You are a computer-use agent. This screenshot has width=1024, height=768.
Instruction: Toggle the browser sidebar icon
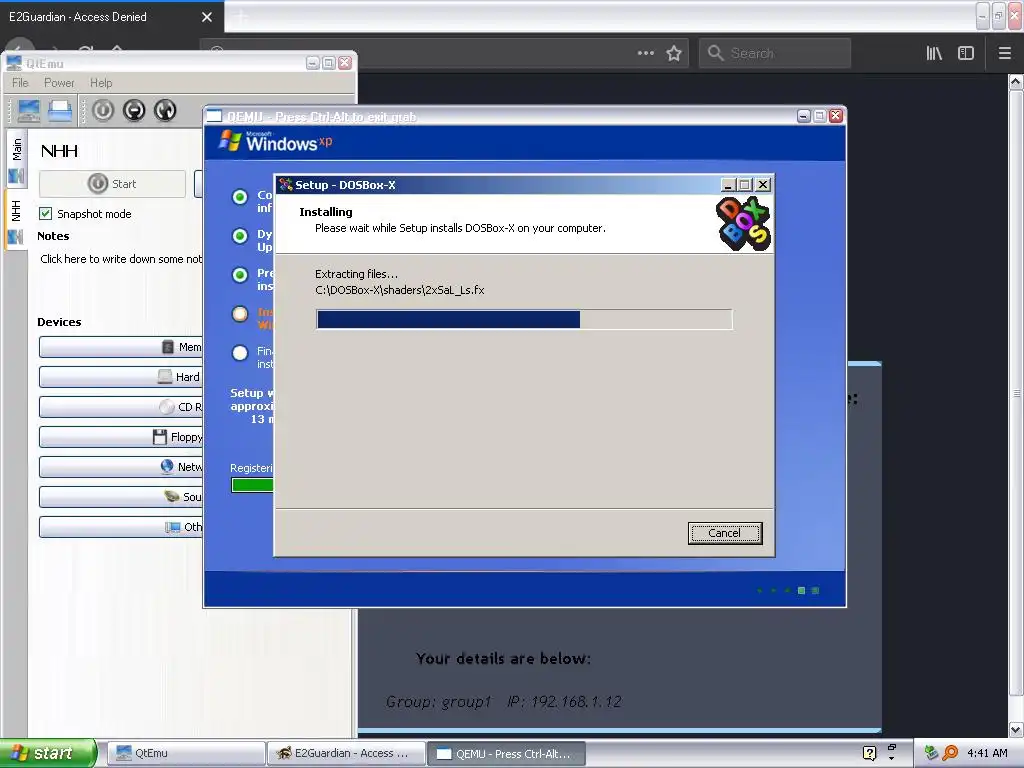[966, 53]
